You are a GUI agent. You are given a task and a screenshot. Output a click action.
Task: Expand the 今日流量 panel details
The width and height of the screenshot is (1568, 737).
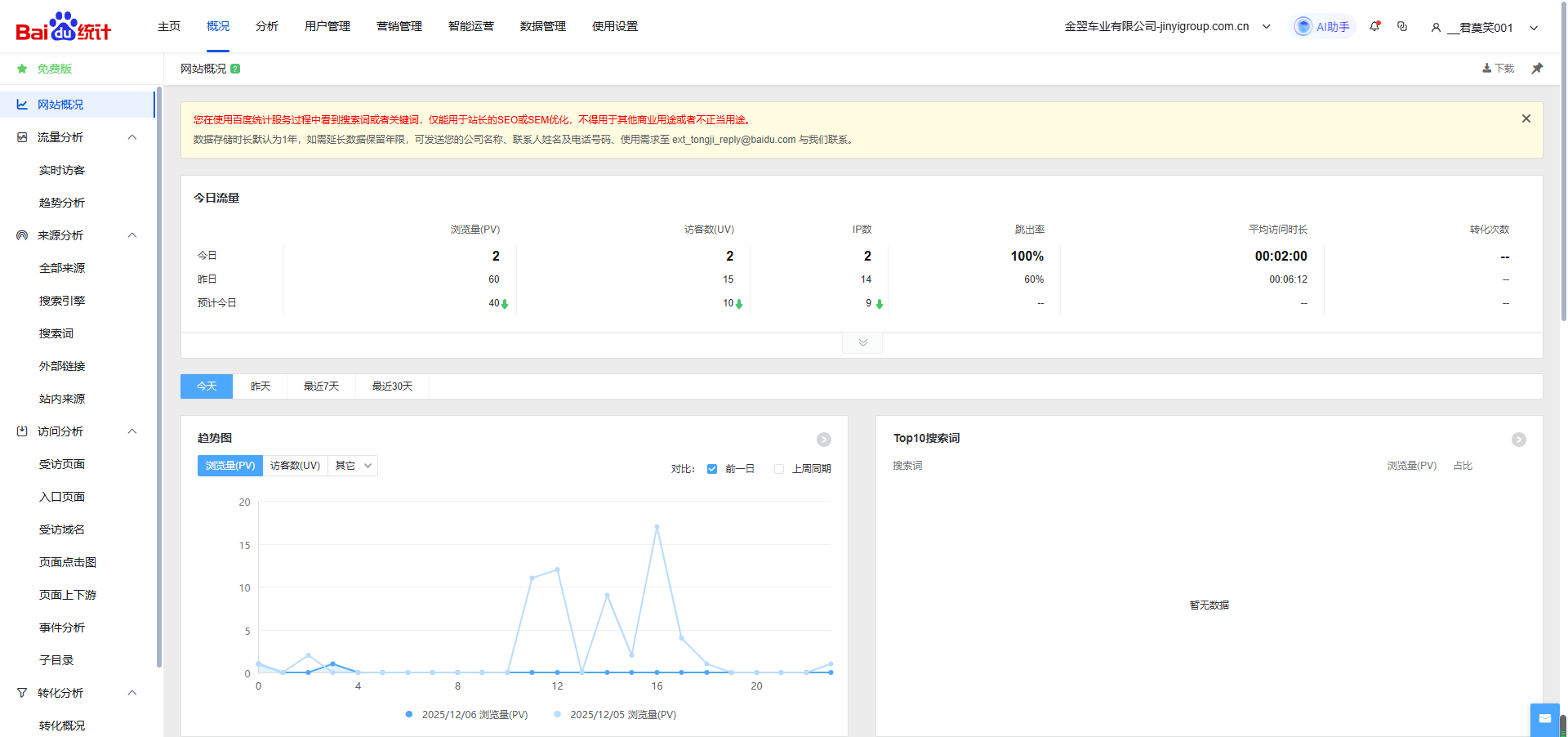[862, 343]
